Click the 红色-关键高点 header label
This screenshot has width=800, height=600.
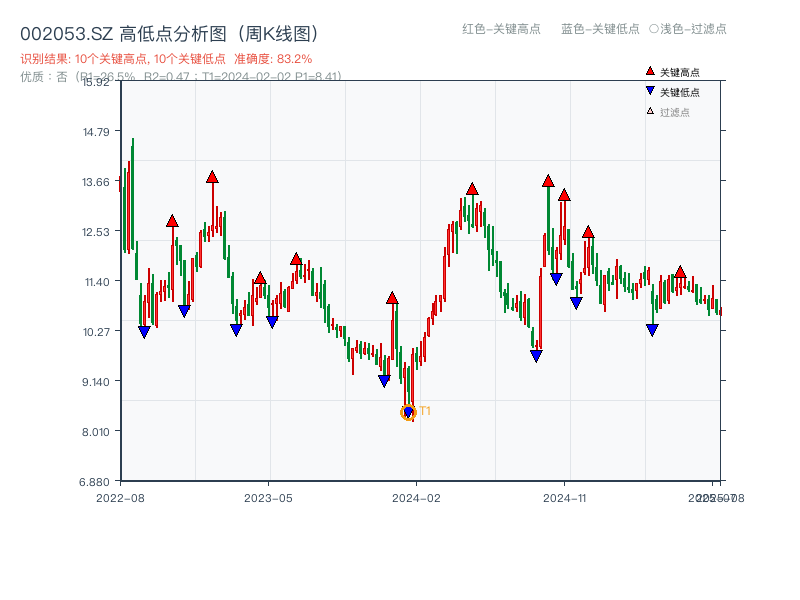[501, 29]
